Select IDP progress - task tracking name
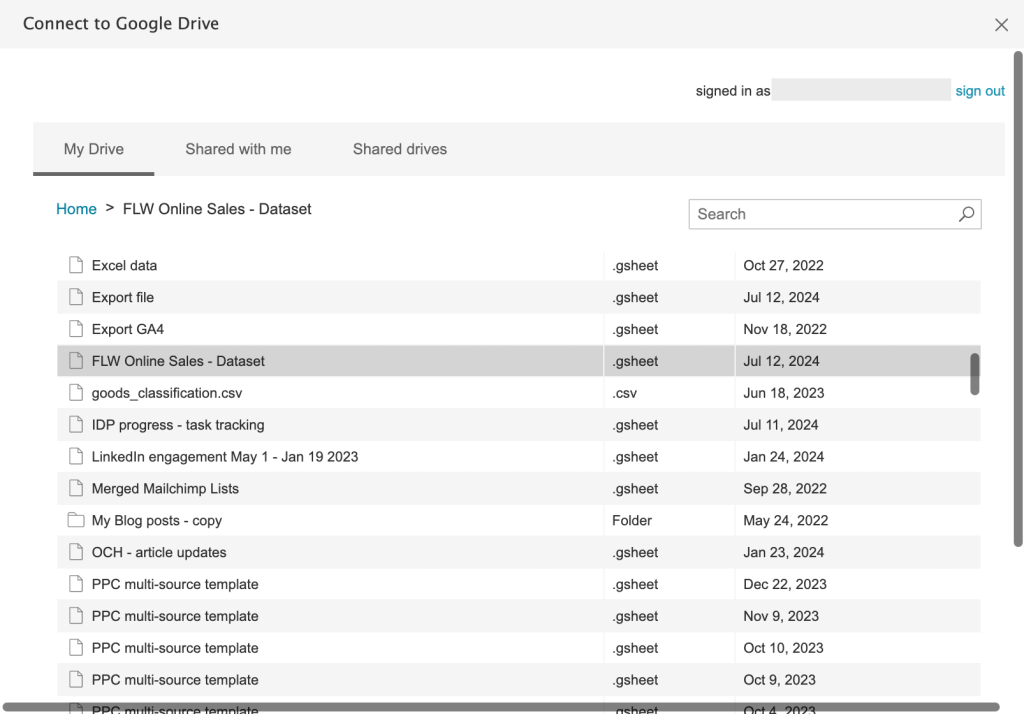 178,425
